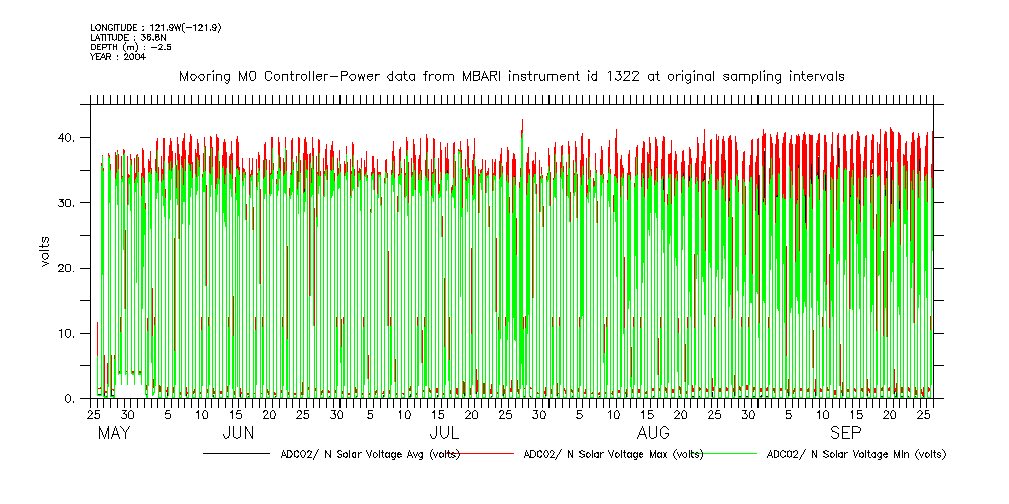The height and width of the screenshot is (504, 1009).
Task: Click the chart title about Mooring M0 Controller-Power
Action: point(511,76)
